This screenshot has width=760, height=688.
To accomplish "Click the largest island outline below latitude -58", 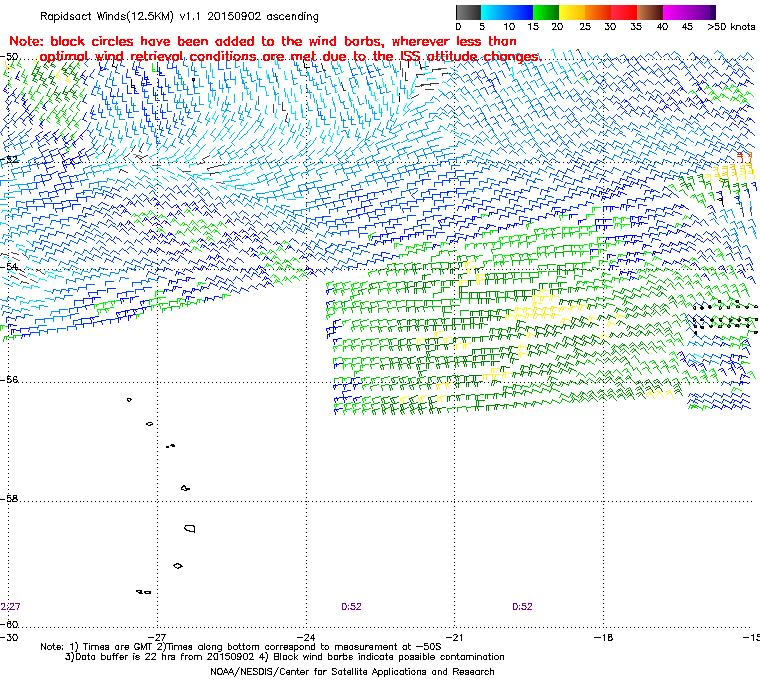I will [190, 528].
